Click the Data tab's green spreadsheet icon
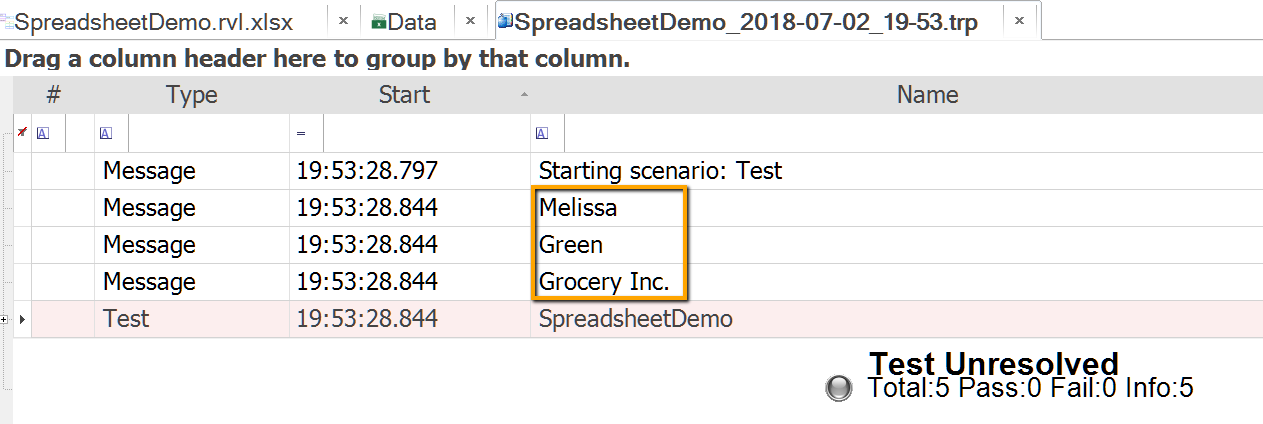Image resolution: width=1263 pixels, height=424 pixels. click(x=378, y=21)
